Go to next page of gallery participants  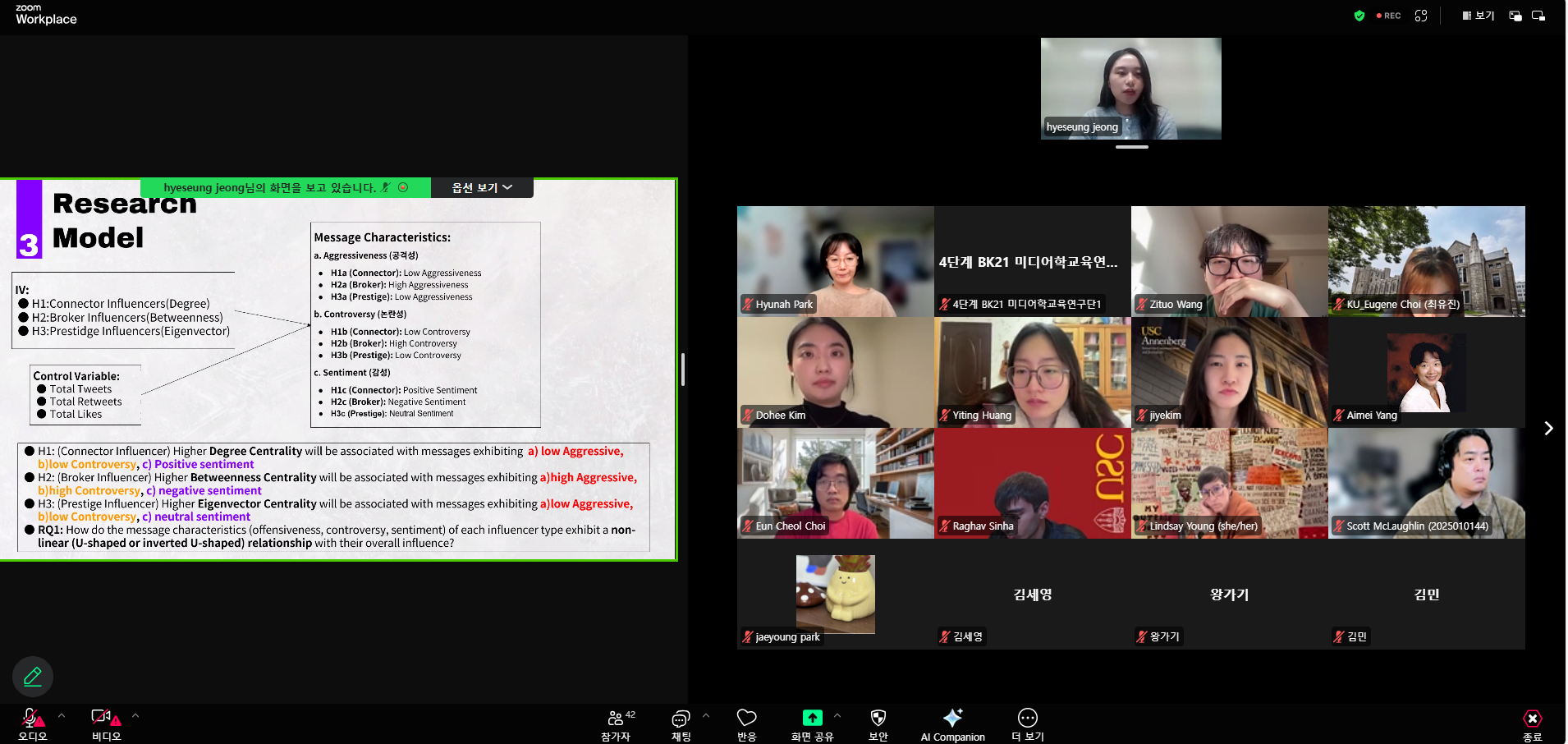[1548, 428]
